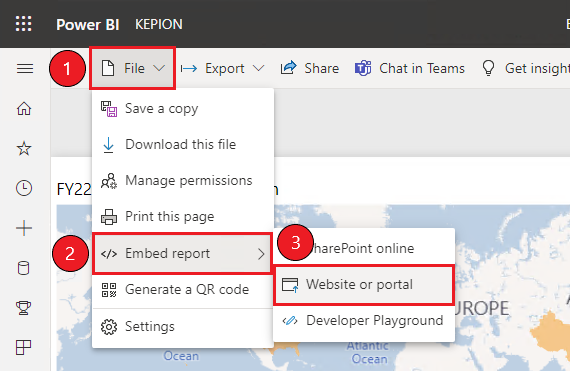Toggle the hamburger navigation pane
570x371 pixels.
pyautogui.click(x=25, y=68)
